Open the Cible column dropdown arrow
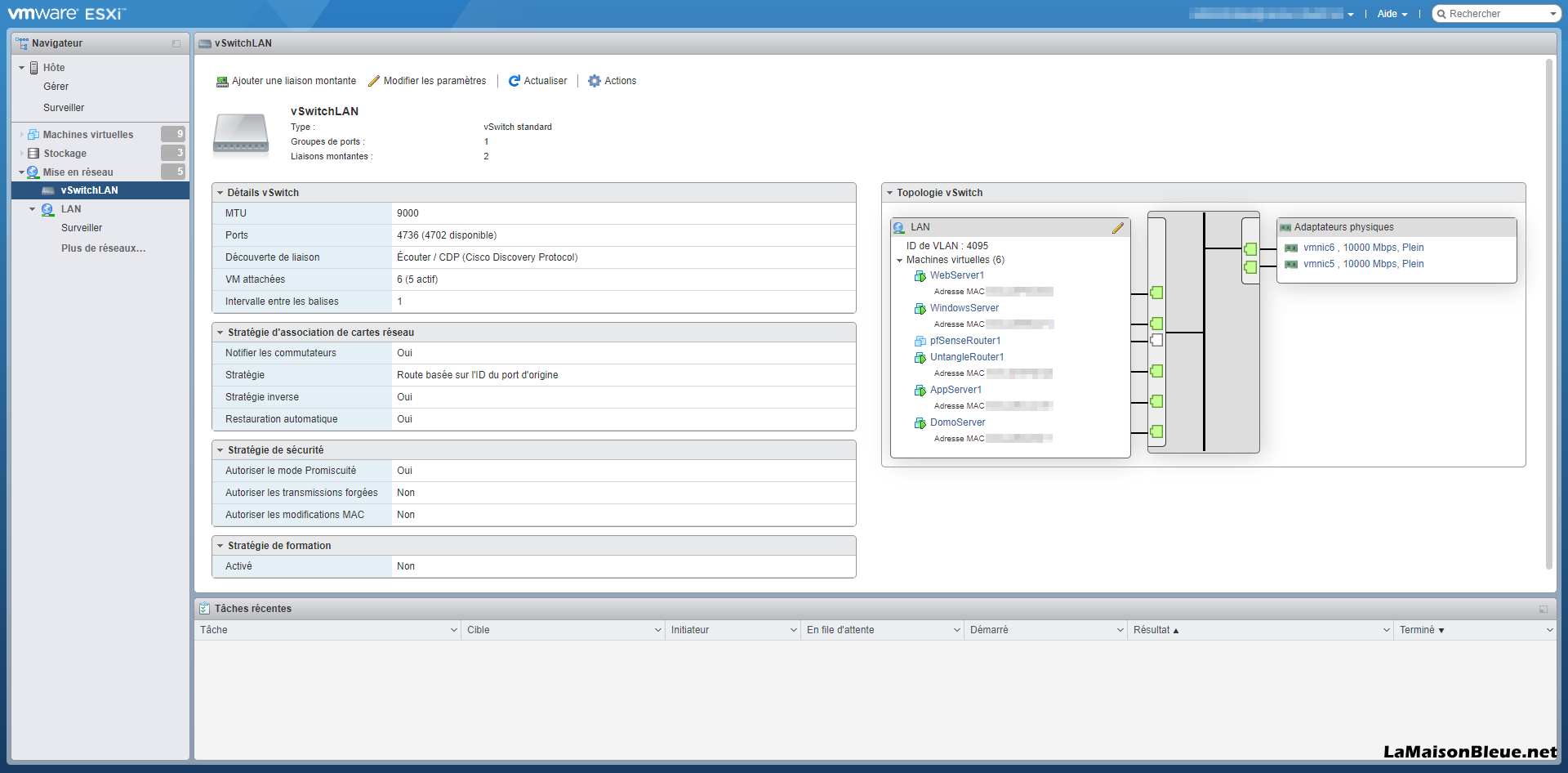The height and width of the screenshot is (773, 1568). tap(658, 630)
